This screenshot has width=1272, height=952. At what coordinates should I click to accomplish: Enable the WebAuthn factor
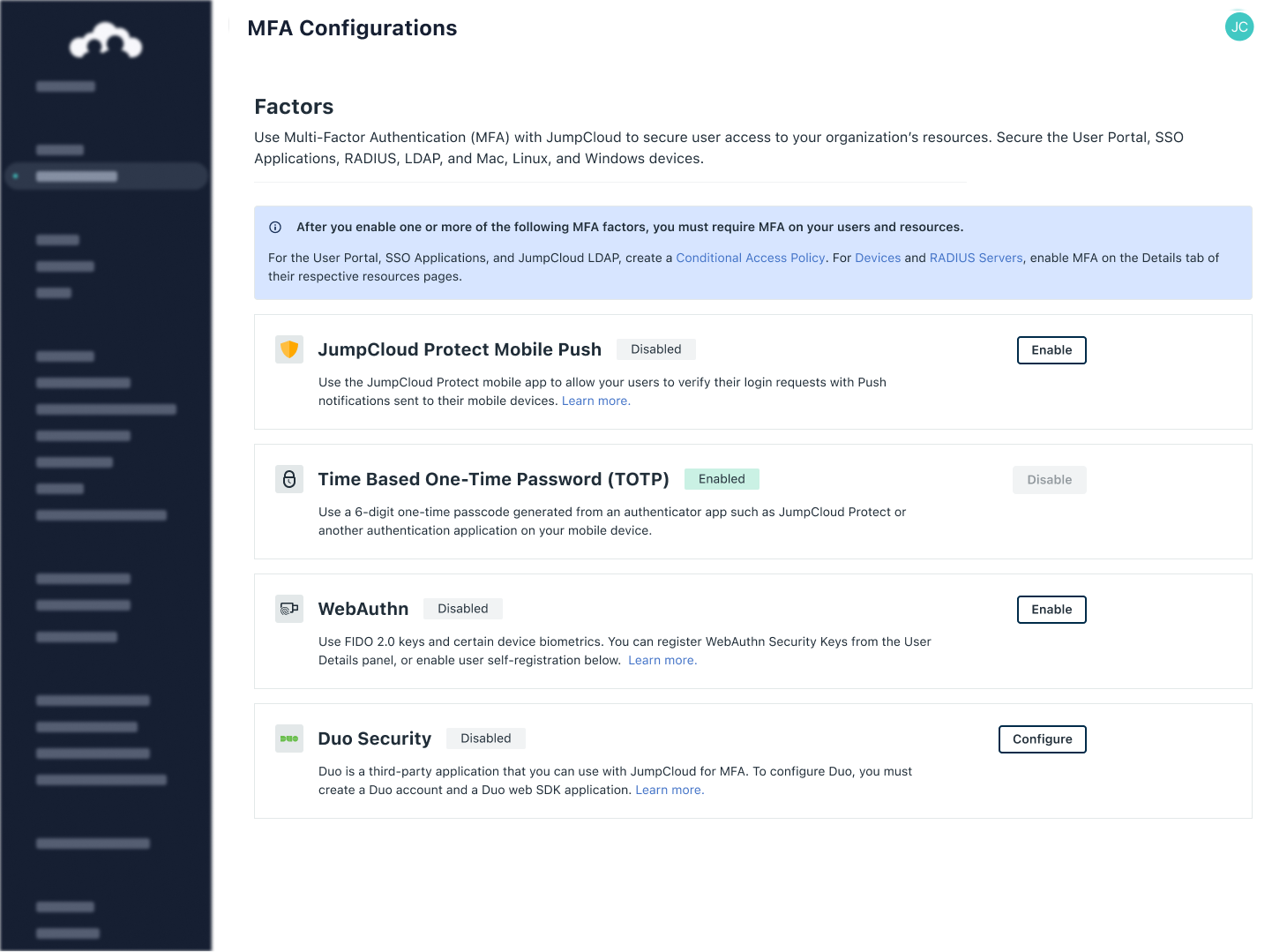point(1051,610)
